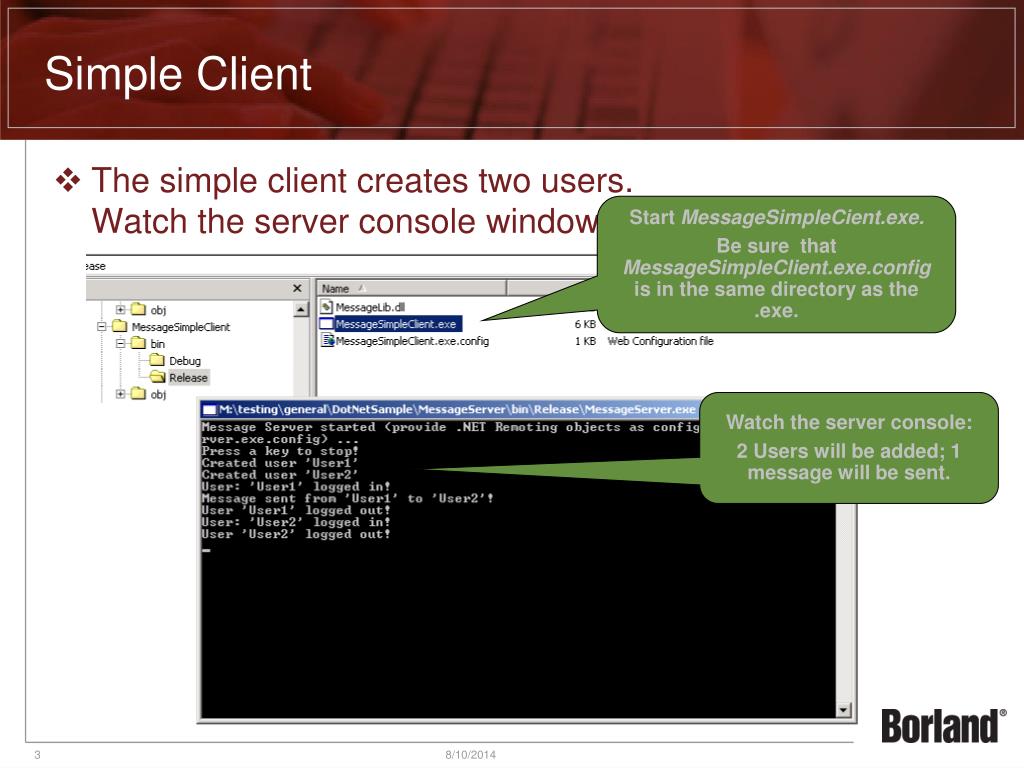Expand the obj node above MessageSimpleClient
Screen dimensions: 1024x768
pos(120,309)
